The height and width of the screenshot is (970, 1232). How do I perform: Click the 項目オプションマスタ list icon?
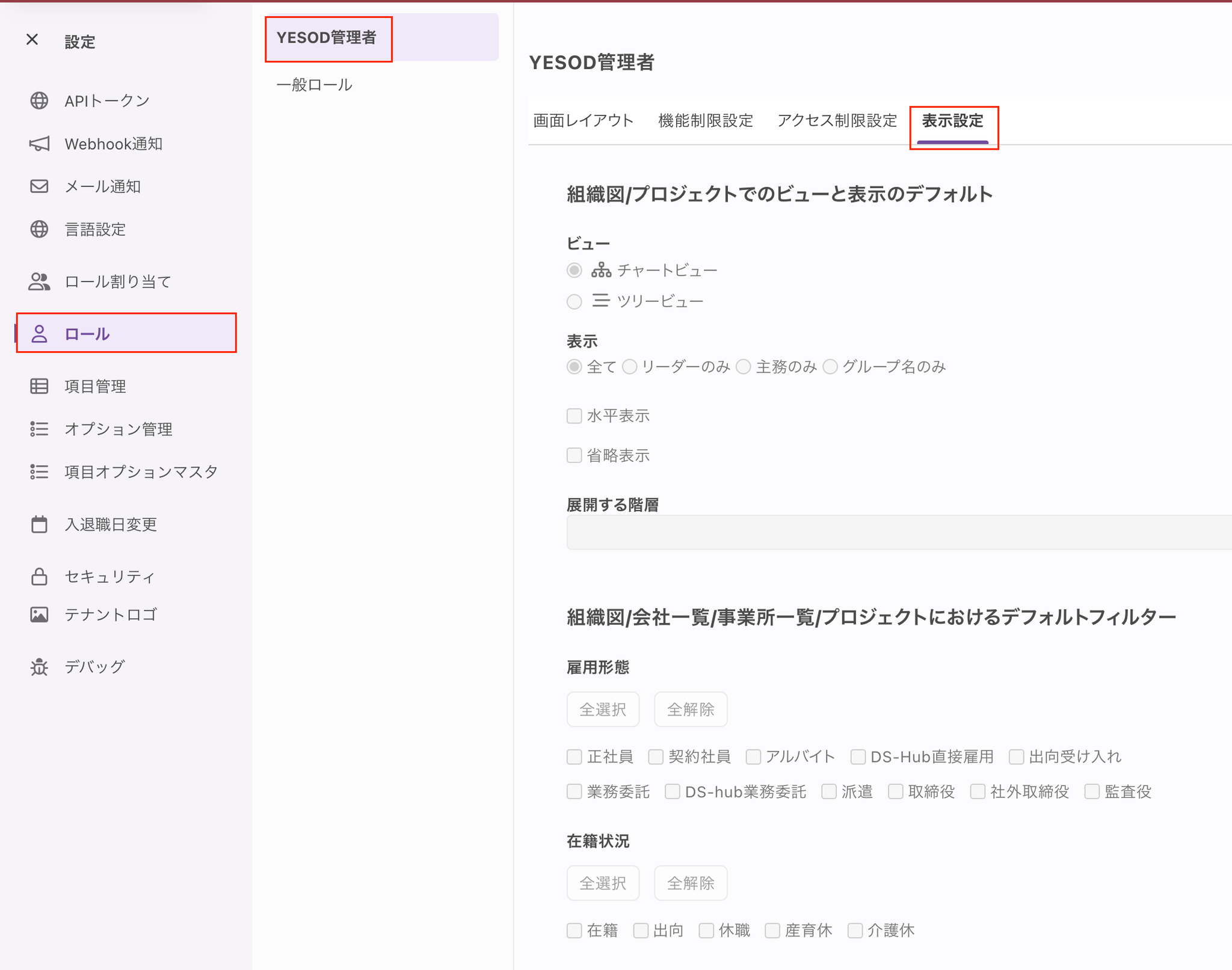39,471
